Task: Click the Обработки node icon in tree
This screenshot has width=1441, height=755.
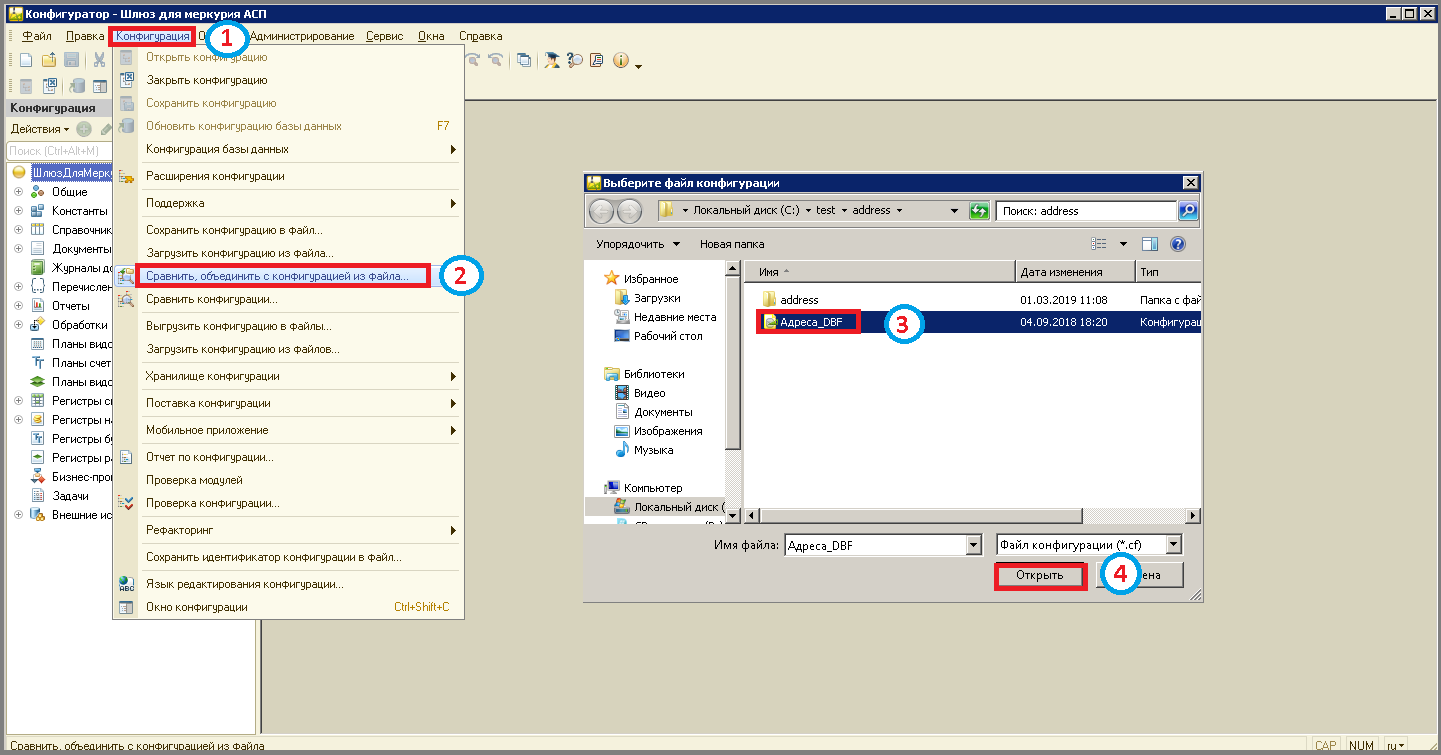Action: click(37, 325)
